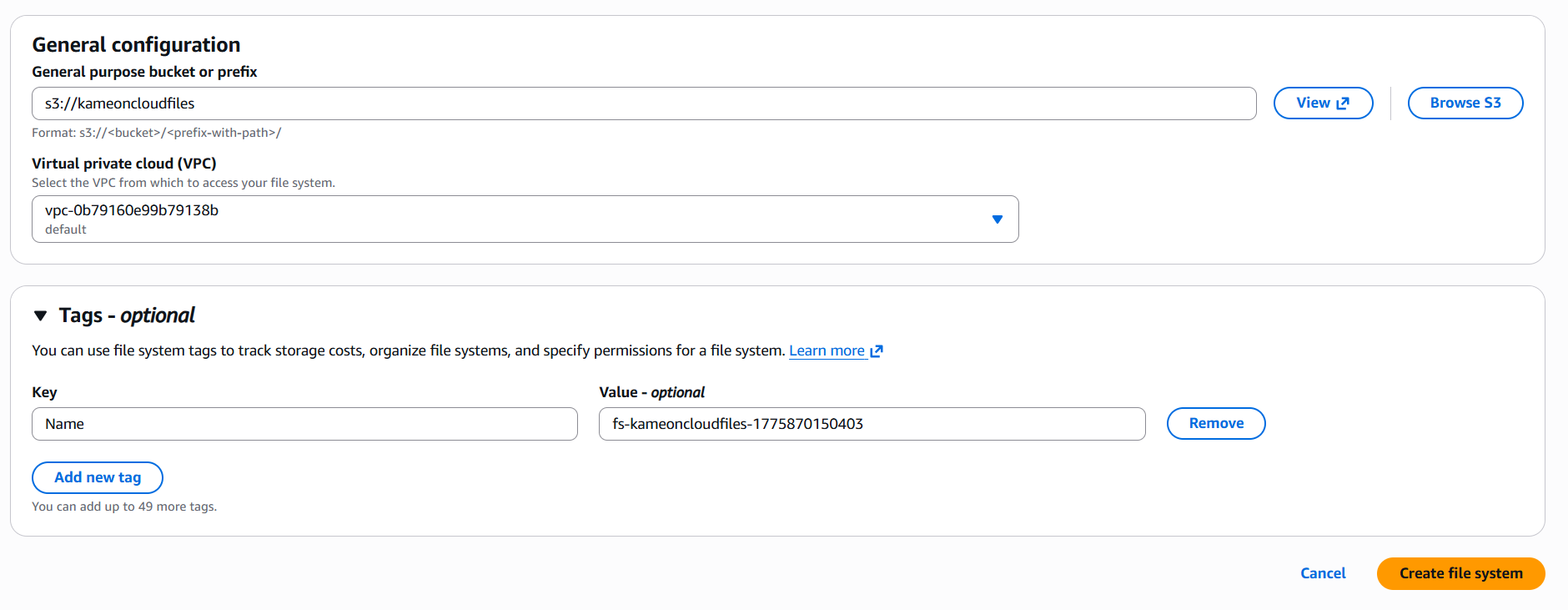Cancel the file system creation
Screen dimensions: 1568x610
(1323, 573)
